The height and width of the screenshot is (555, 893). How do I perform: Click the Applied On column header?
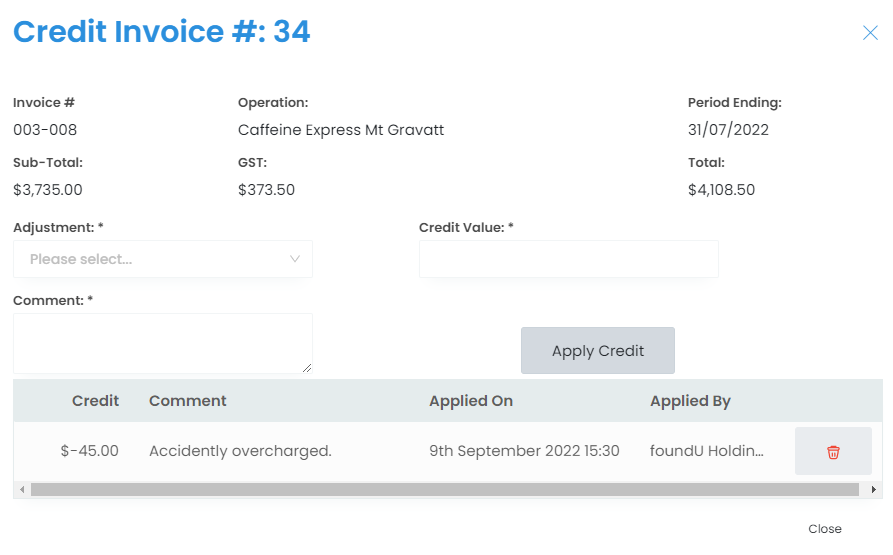(471, 401)
